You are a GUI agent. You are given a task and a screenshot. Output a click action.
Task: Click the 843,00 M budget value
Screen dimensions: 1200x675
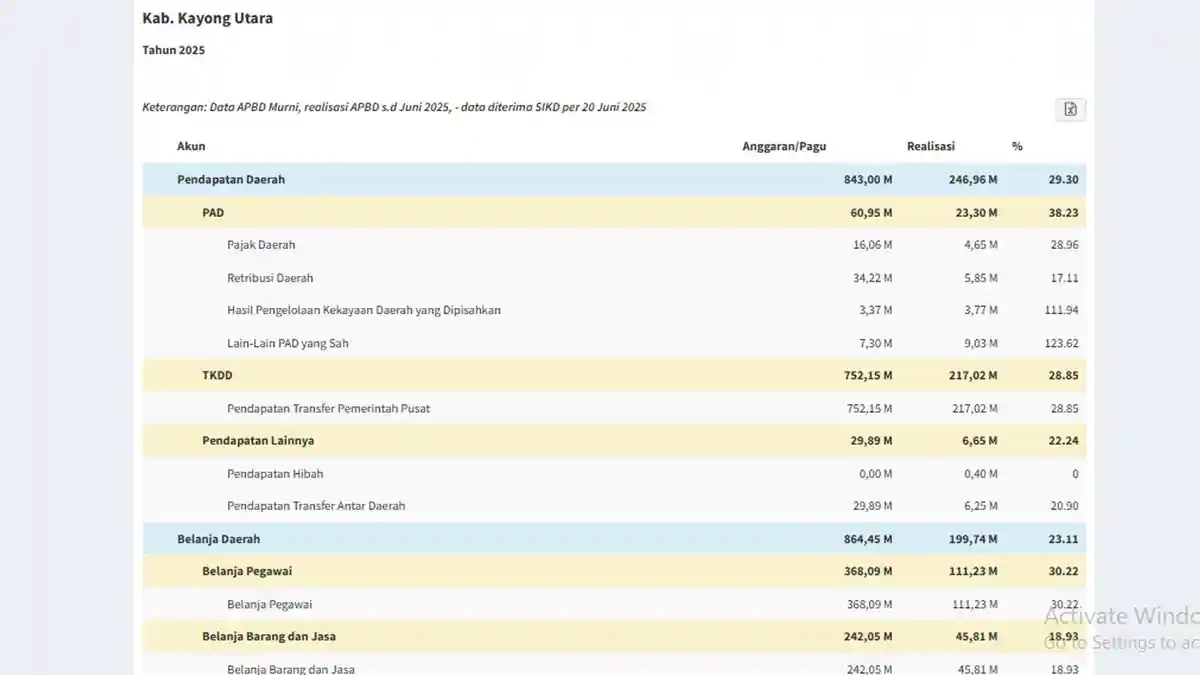(x=868, y=180)
